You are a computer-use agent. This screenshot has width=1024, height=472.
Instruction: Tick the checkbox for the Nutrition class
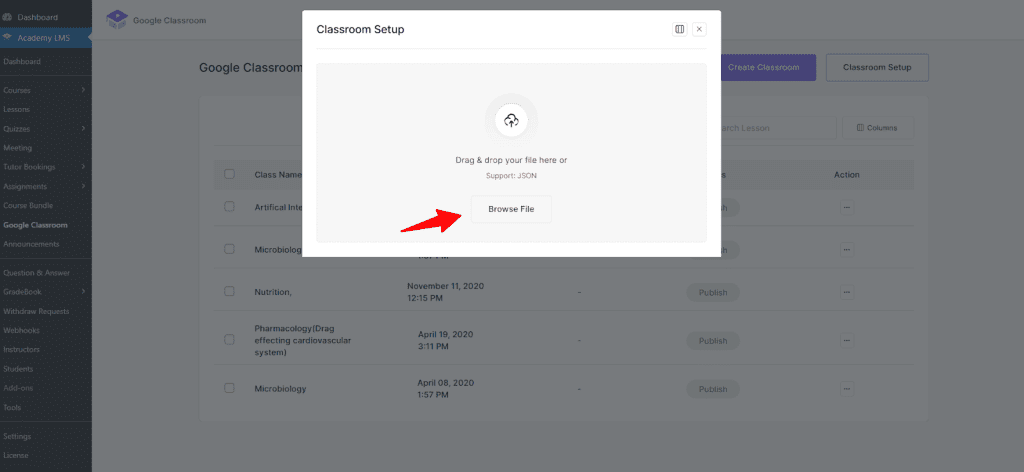pyautogui.click(x=229, y=292)
